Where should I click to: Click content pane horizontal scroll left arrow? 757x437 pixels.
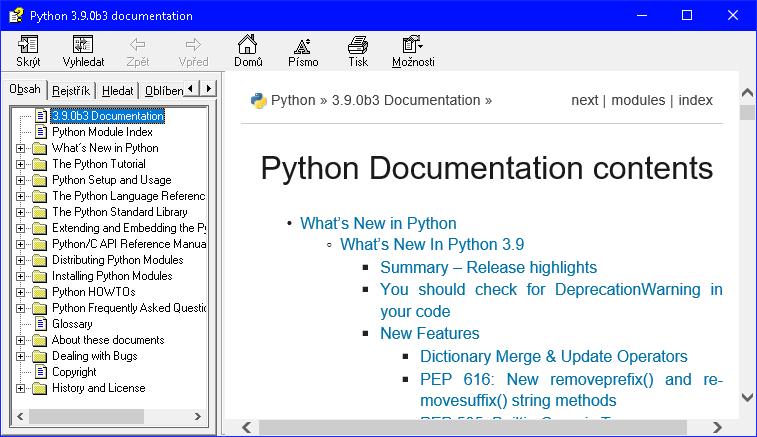pos(247,427)
